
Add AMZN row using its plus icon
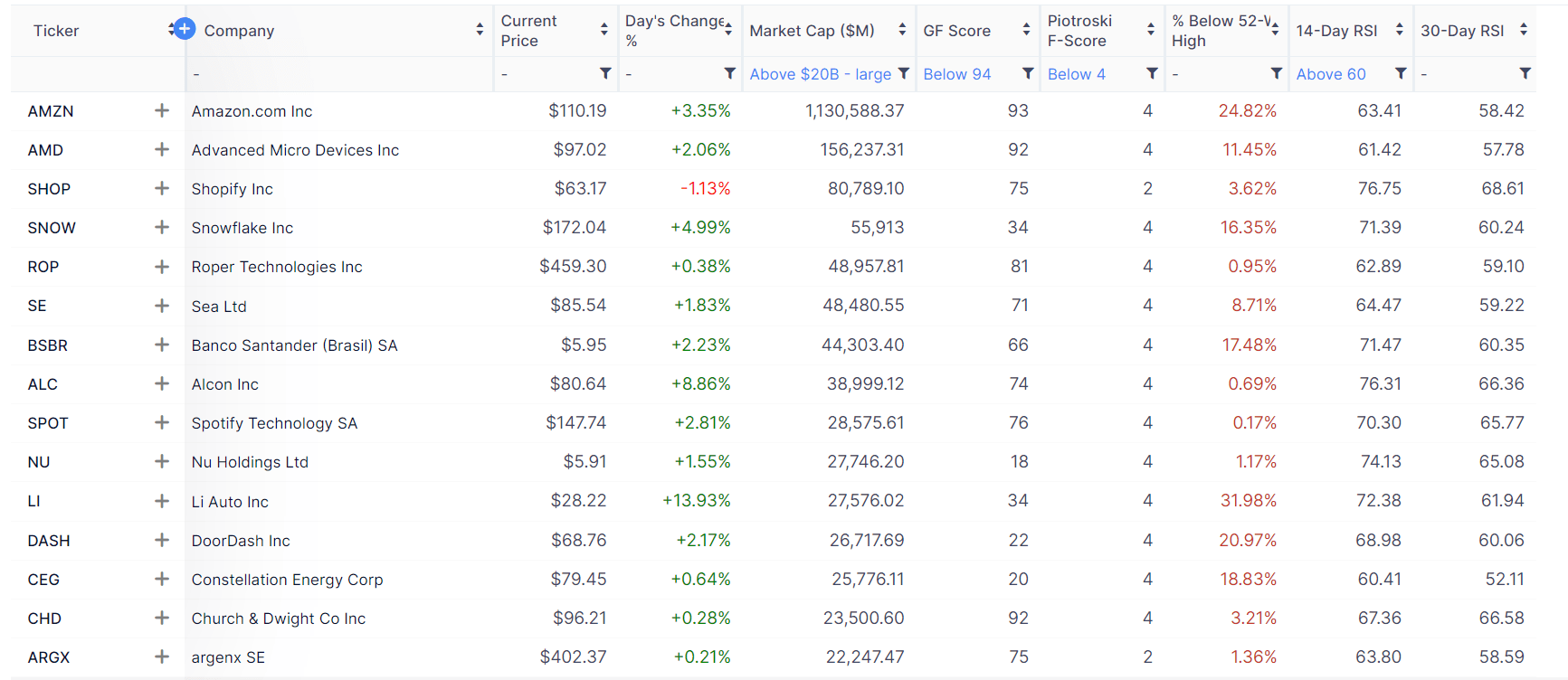[162, 110]
